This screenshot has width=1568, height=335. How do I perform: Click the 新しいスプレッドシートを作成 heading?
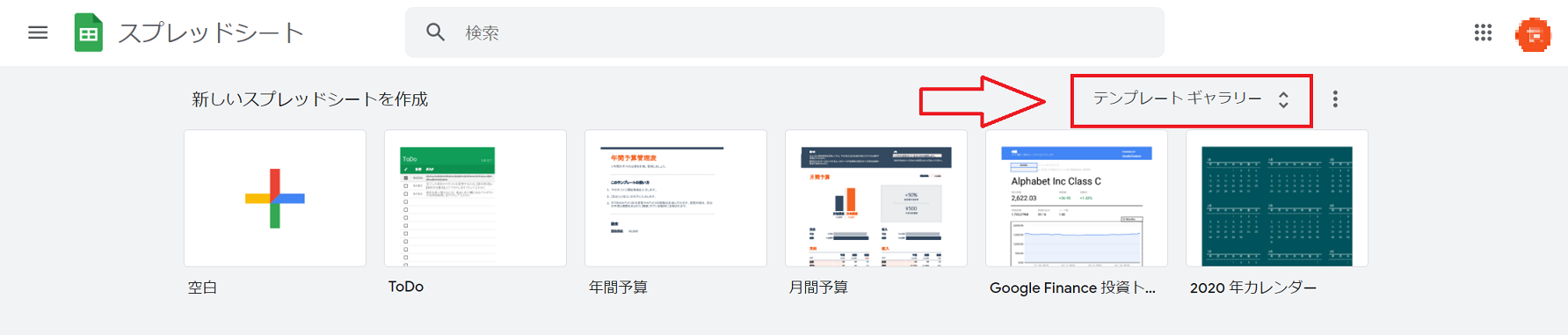309,99
